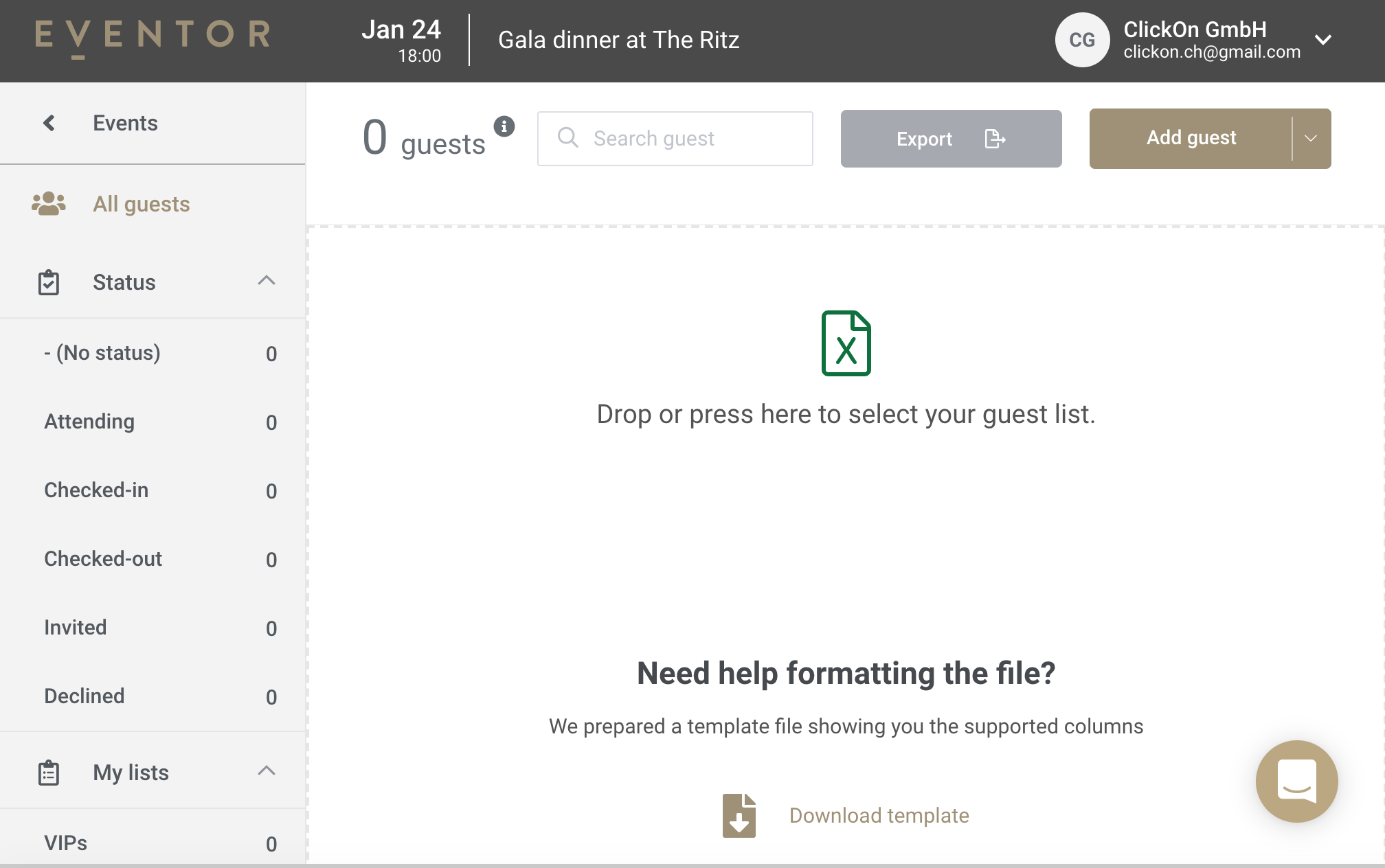Filter by Attending status
This screenshot has height=868, width=1385.
[x=153, y=422]
